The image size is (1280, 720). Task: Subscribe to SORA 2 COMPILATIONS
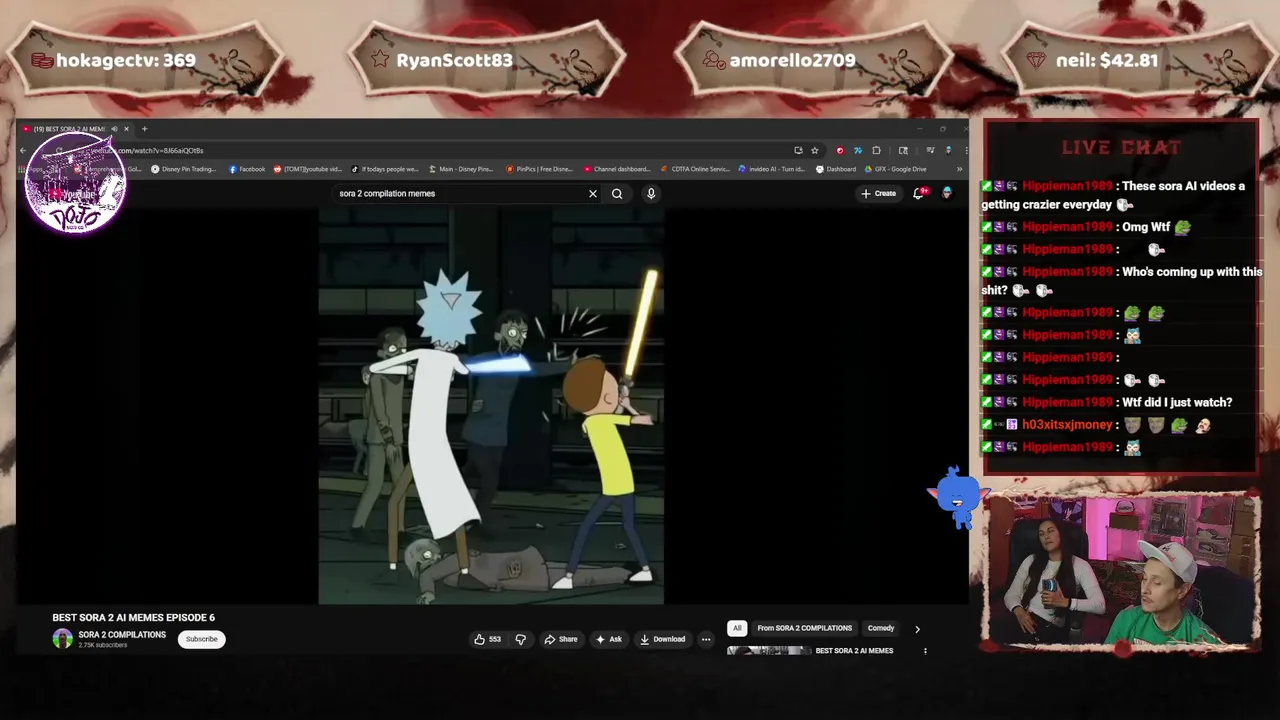[x=201, y=639]
